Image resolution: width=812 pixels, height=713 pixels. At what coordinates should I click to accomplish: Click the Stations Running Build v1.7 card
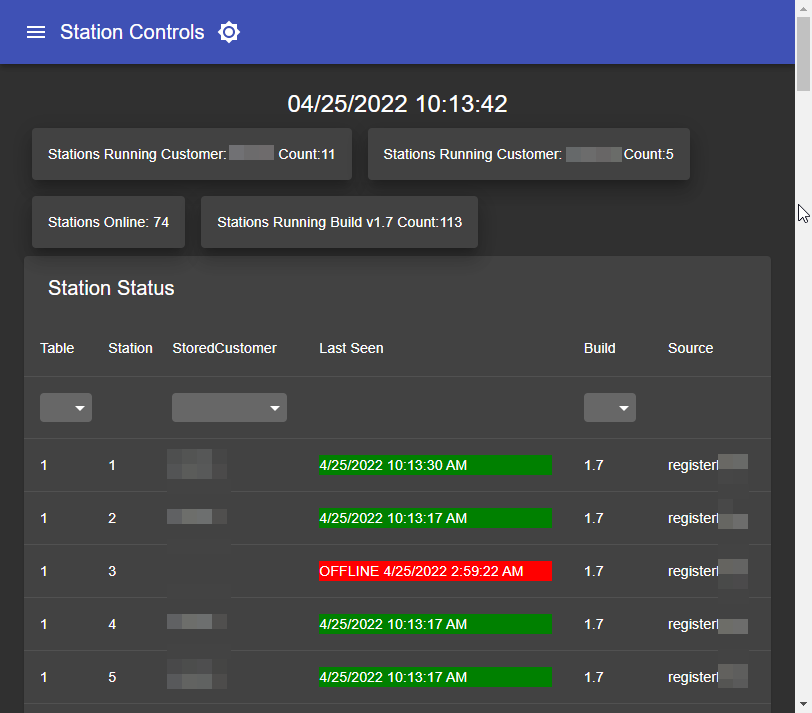[x=339, y=222]
